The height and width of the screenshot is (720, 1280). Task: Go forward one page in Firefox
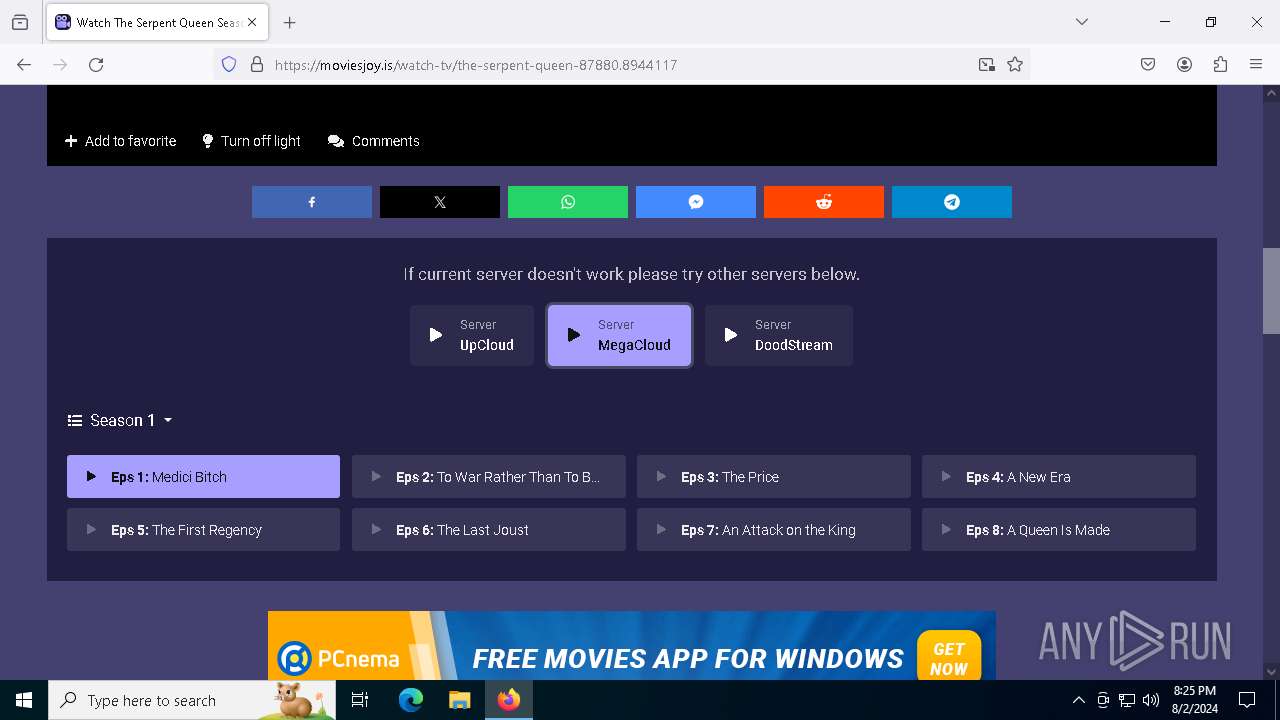[60, 64]
